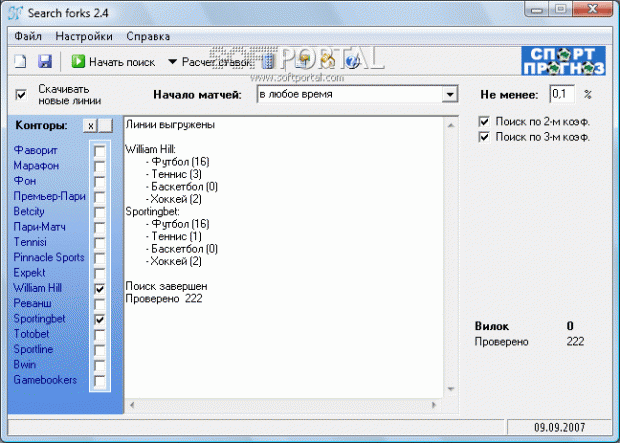Click the log's scroll up arrow
620x443 pixels.
pyautogui.click(x=450, y=125)
